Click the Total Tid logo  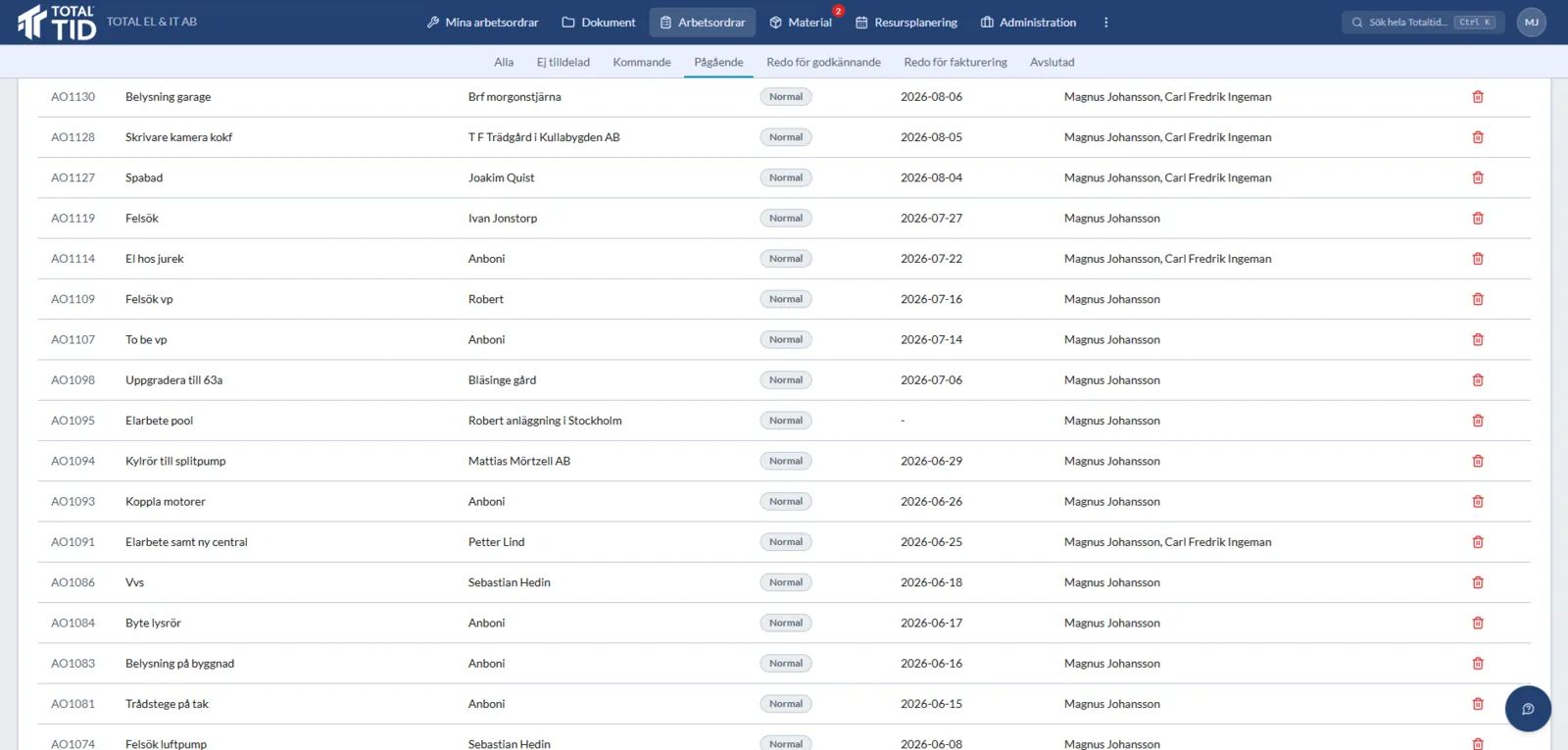(x=57, y=23)
